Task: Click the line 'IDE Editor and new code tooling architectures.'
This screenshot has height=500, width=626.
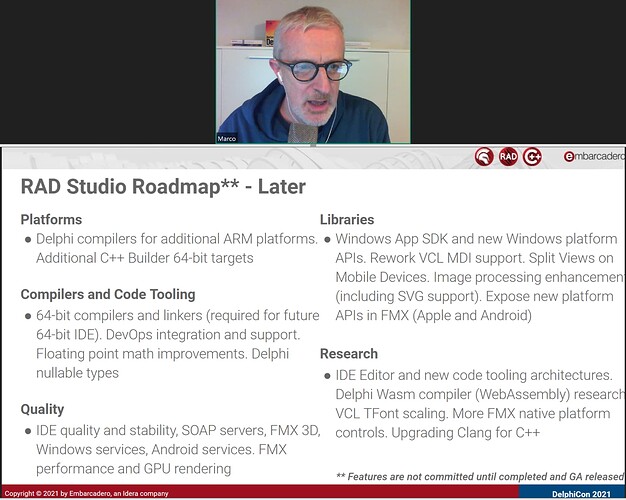Action: click(x=474, y=375)
